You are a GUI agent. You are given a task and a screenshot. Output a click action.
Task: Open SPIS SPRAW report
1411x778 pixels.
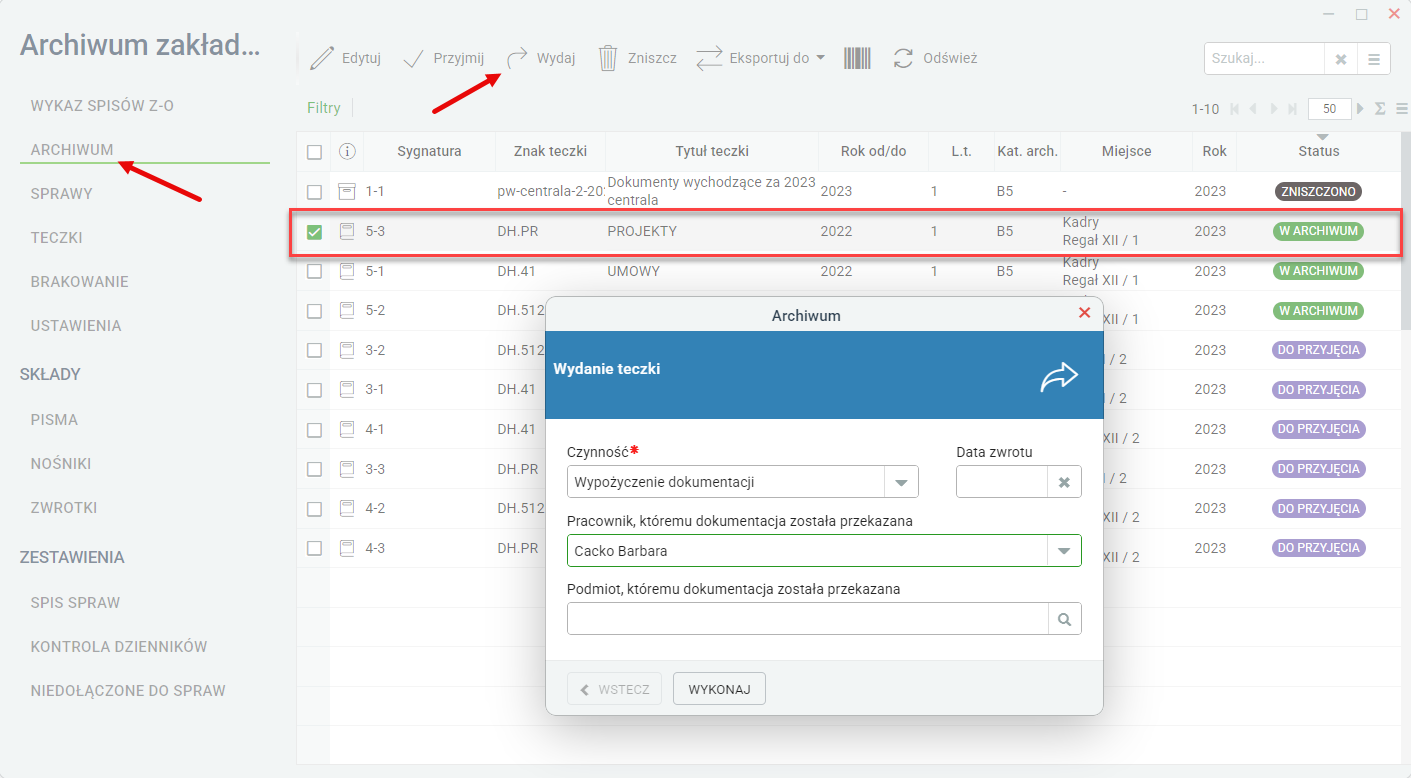pyautogui.click(x=75, y=603)
